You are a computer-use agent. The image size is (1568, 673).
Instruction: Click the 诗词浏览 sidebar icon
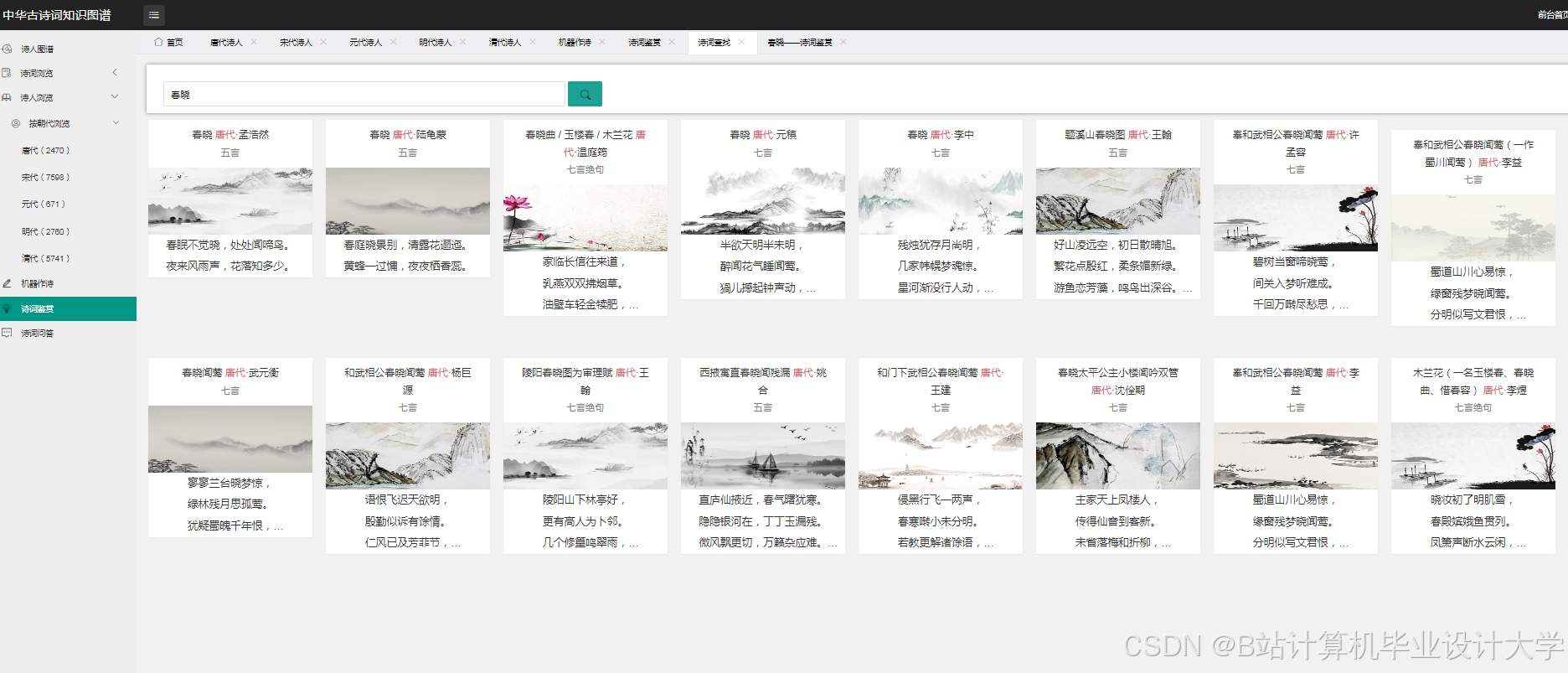tap(7, 73)
